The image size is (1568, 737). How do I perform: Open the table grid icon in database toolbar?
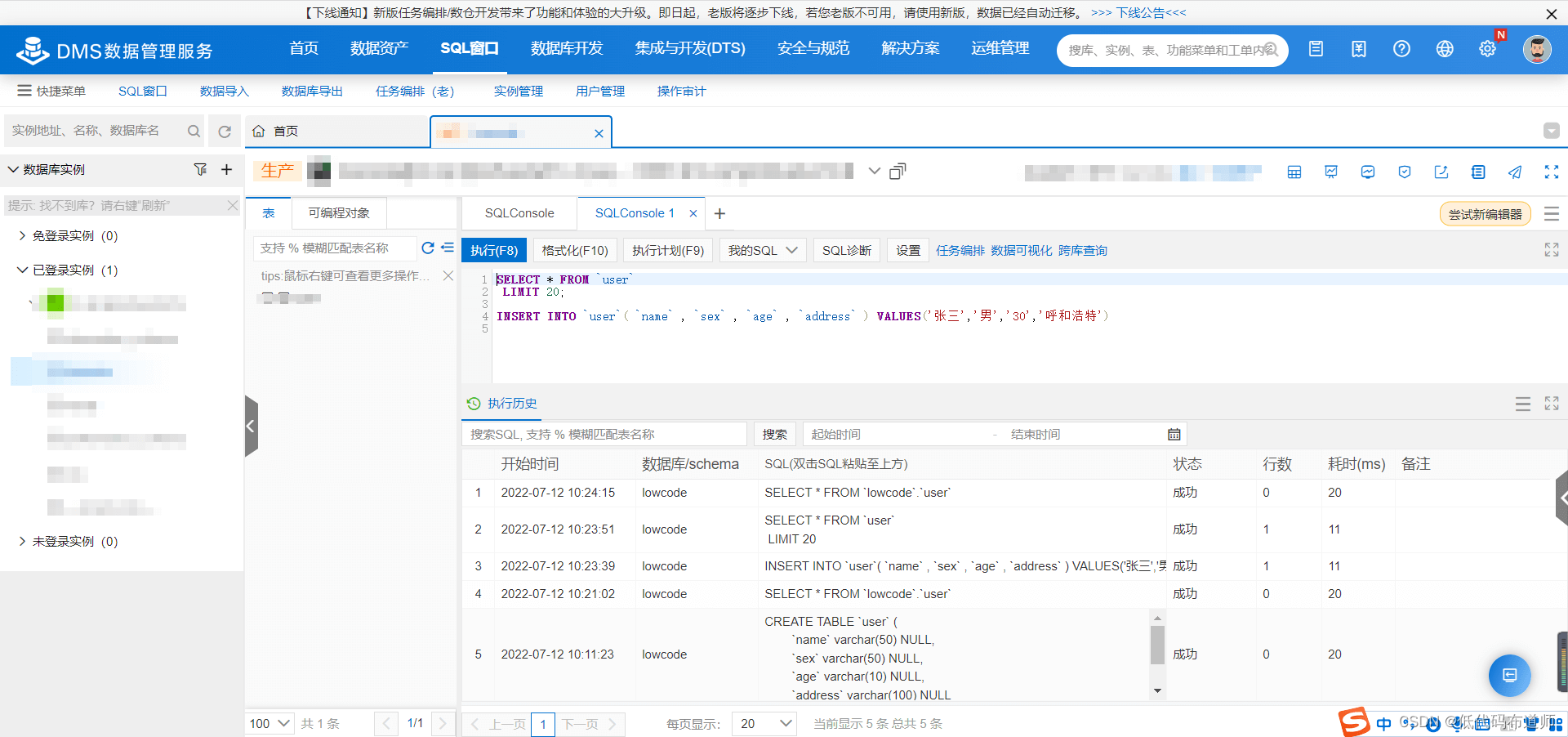tap(1294, 172)
